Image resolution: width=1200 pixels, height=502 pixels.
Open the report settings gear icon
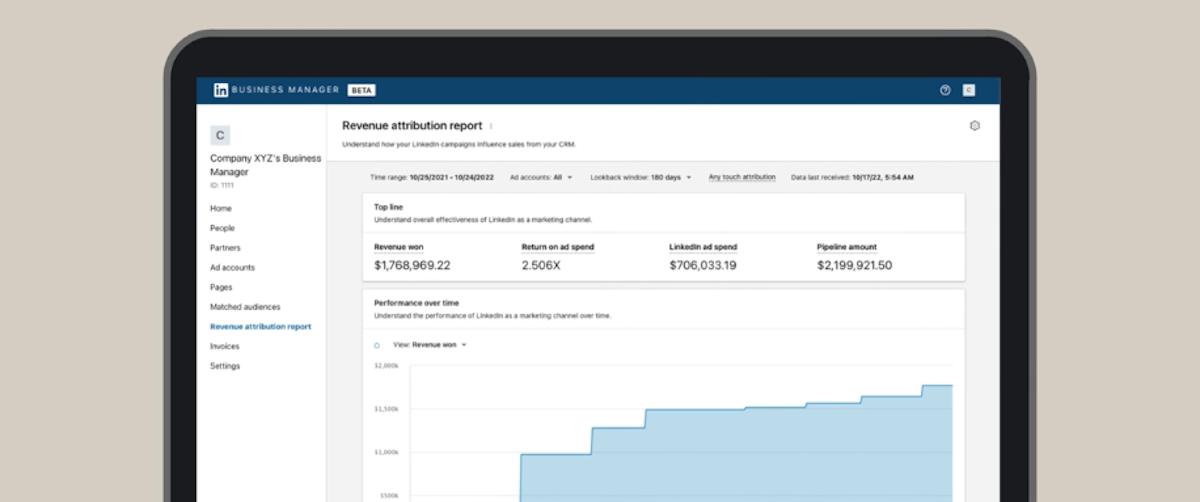(x=975, y=126)
